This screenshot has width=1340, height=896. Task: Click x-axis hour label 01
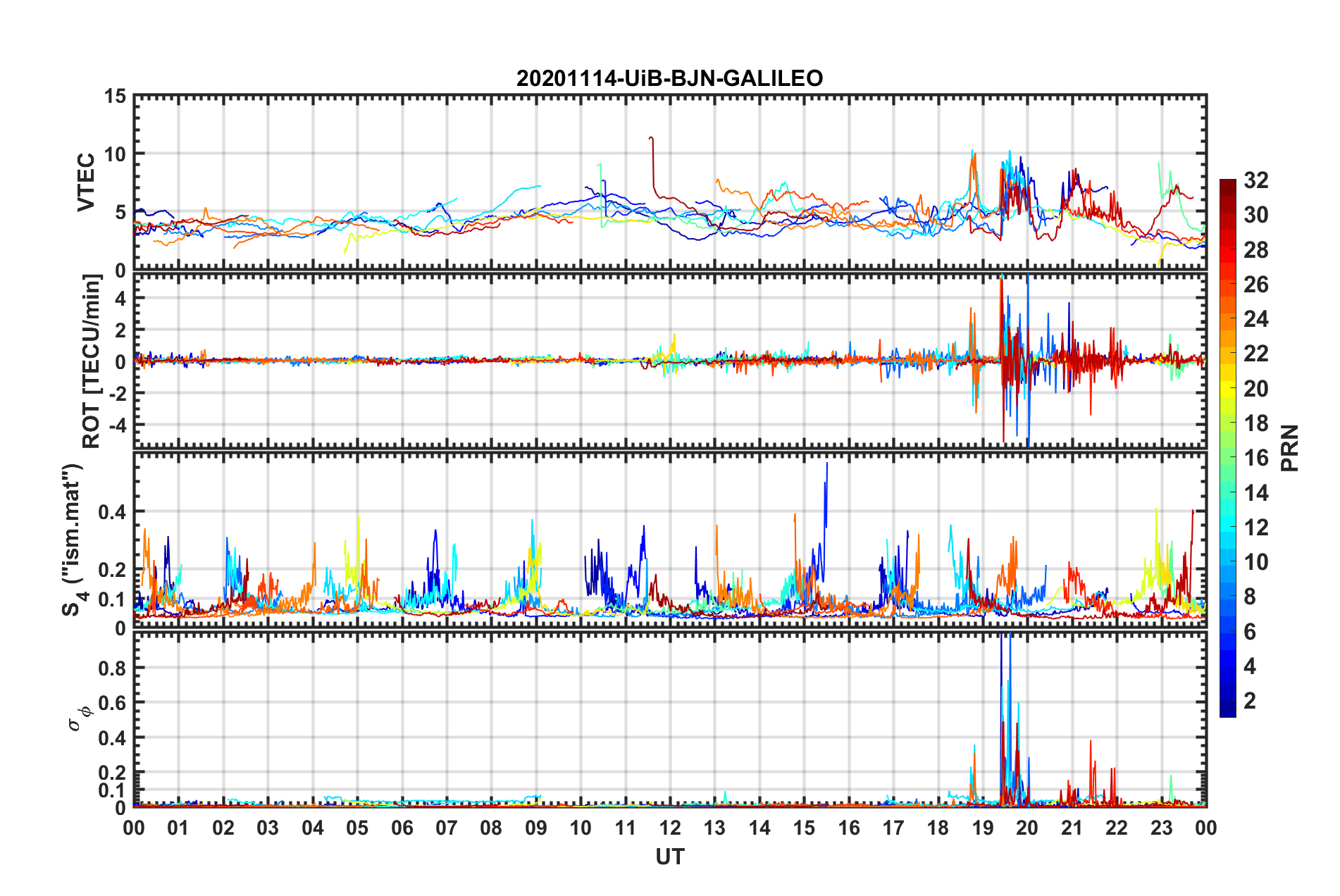point(178,828)
